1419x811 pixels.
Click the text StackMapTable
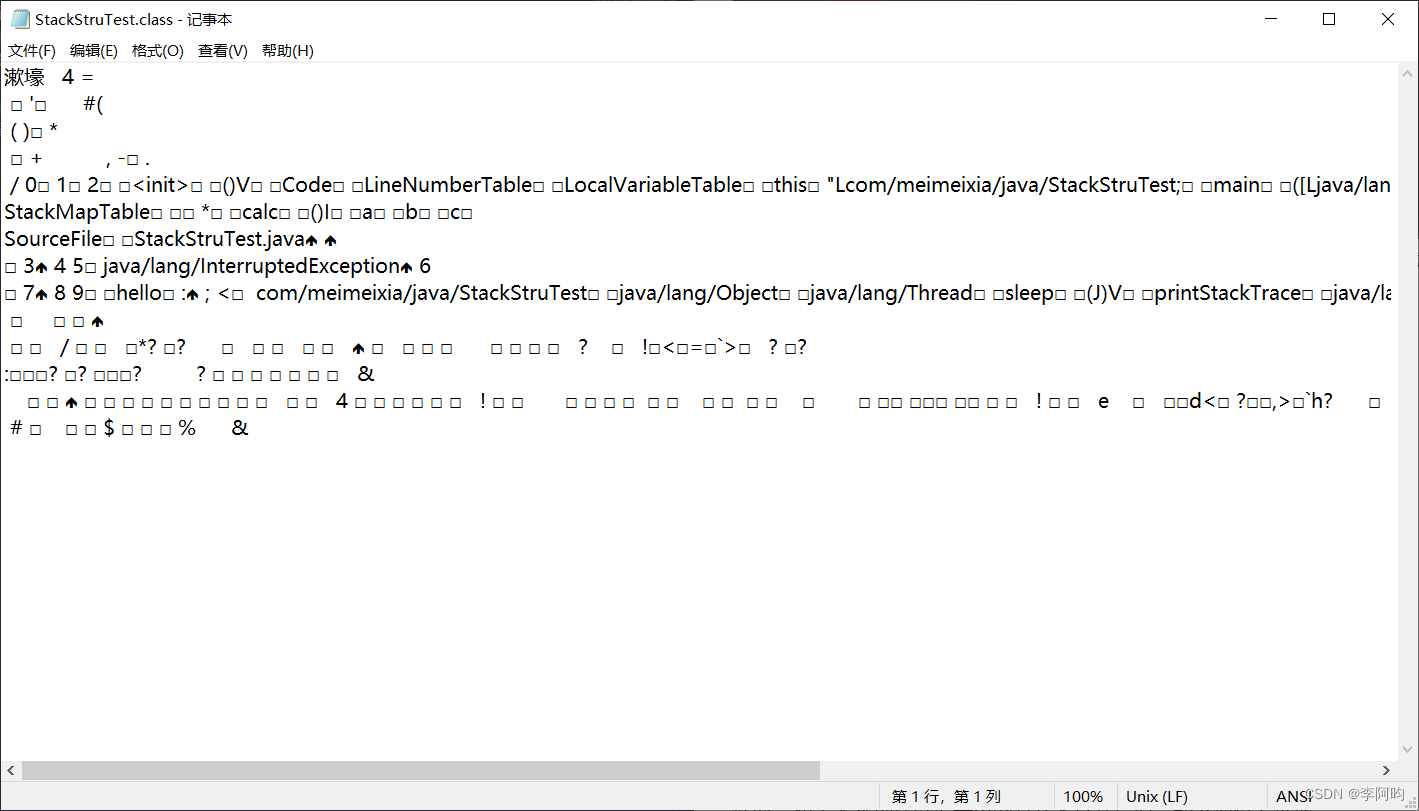(x=77, y=213)
